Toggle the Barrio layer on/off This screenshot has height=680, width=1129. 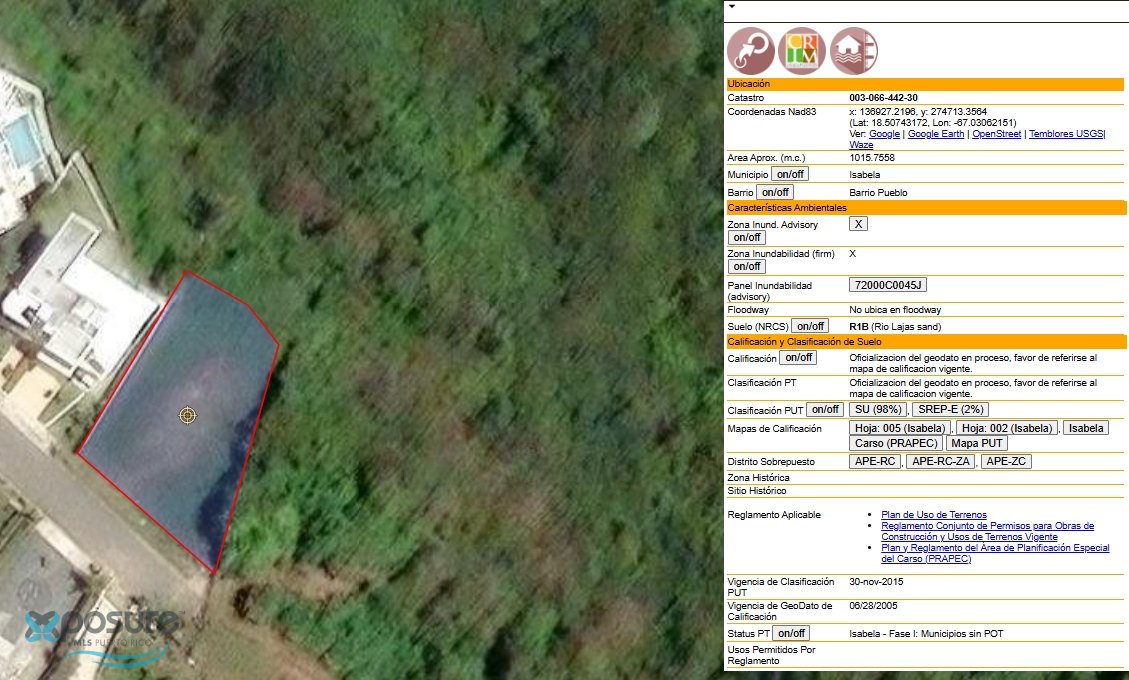(x=774, y=192)
